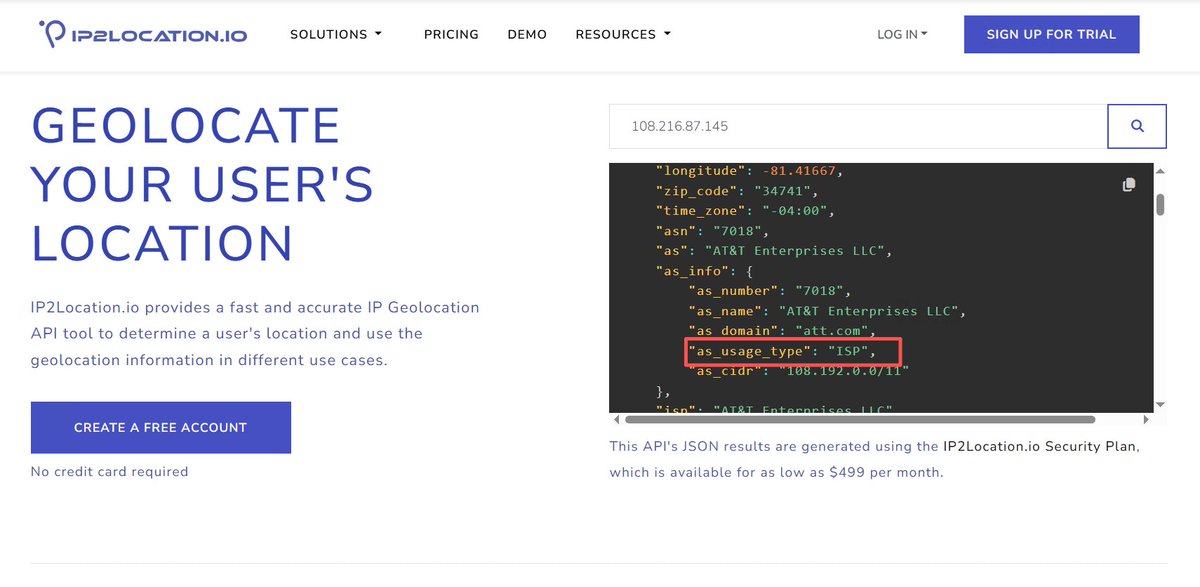Click the scroll-up arrow of the JSON panel

click(x=1160, y=170)
